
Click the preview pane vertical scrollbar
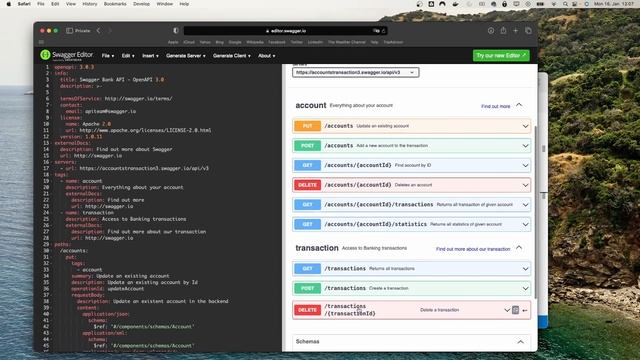click(535, 212)
